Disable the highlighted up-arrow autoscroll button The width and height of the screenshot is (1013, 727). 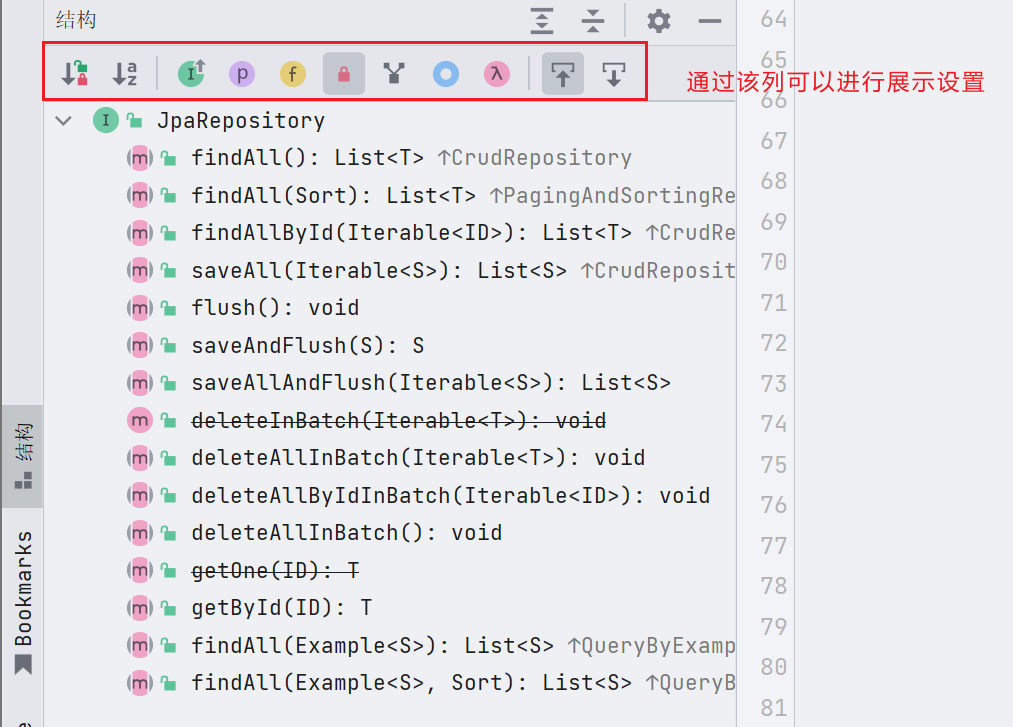point(563,74)
